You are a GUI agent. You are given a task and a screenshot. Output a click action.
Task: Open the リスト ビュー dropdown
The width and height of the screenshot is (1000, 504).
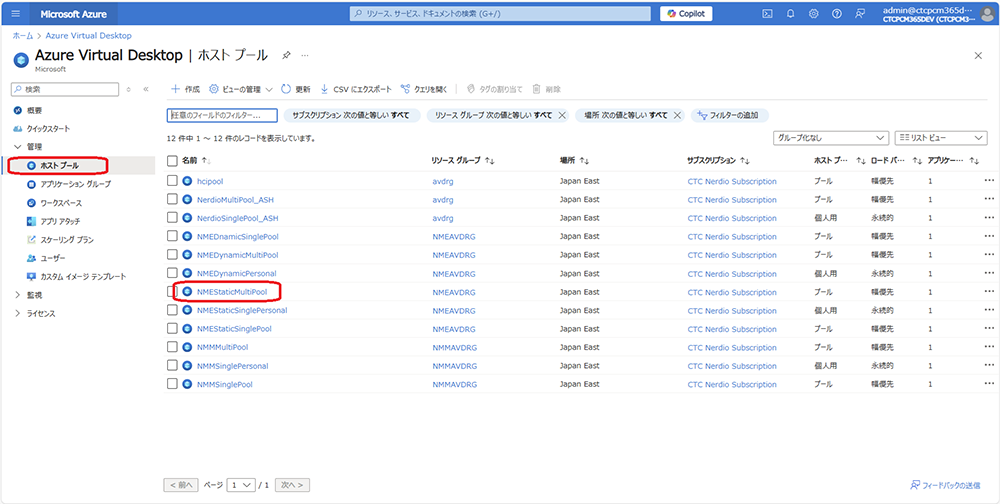(941, 137)
